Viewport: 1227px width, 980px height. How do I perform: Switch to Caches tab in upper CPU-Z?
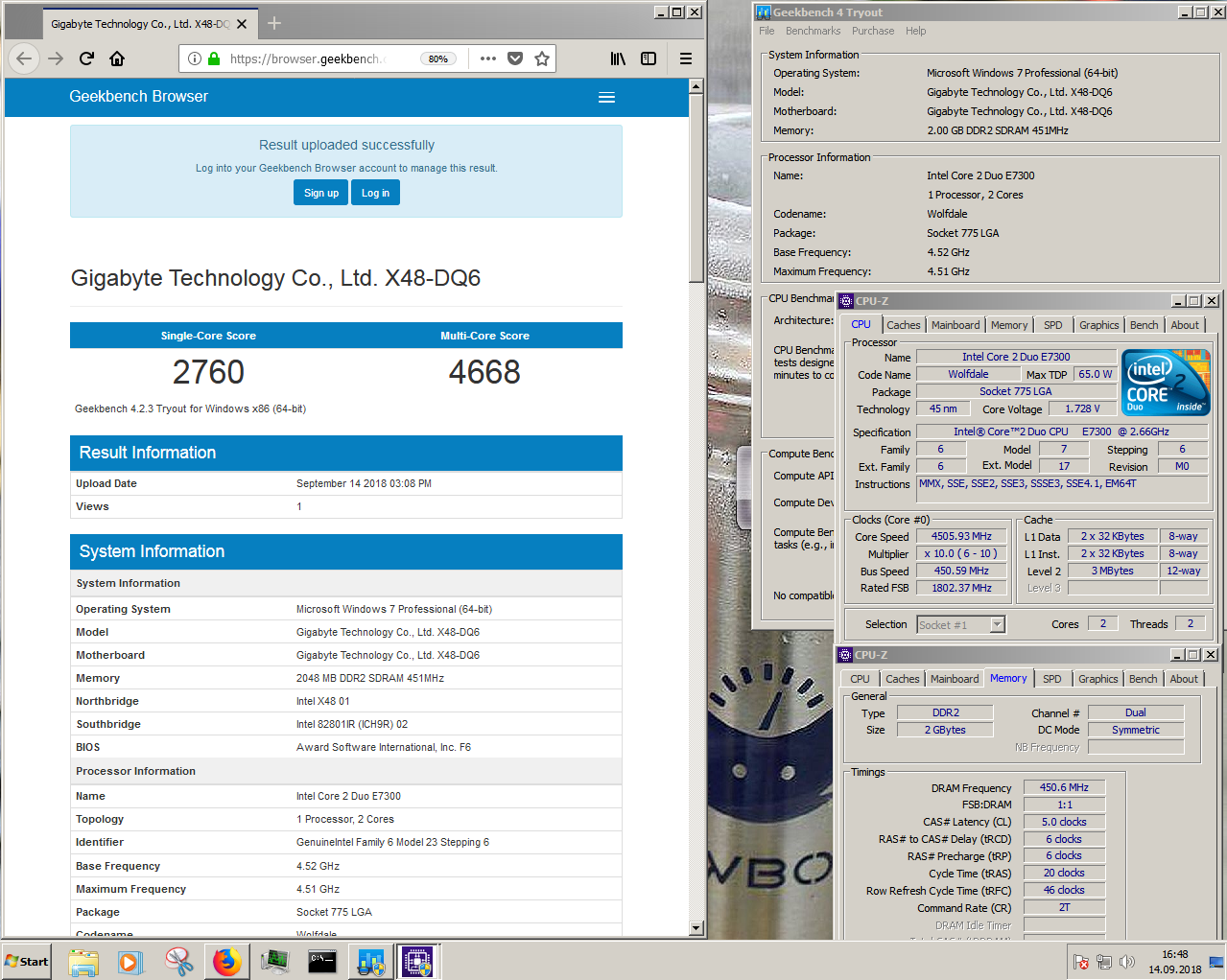(904, 325)
